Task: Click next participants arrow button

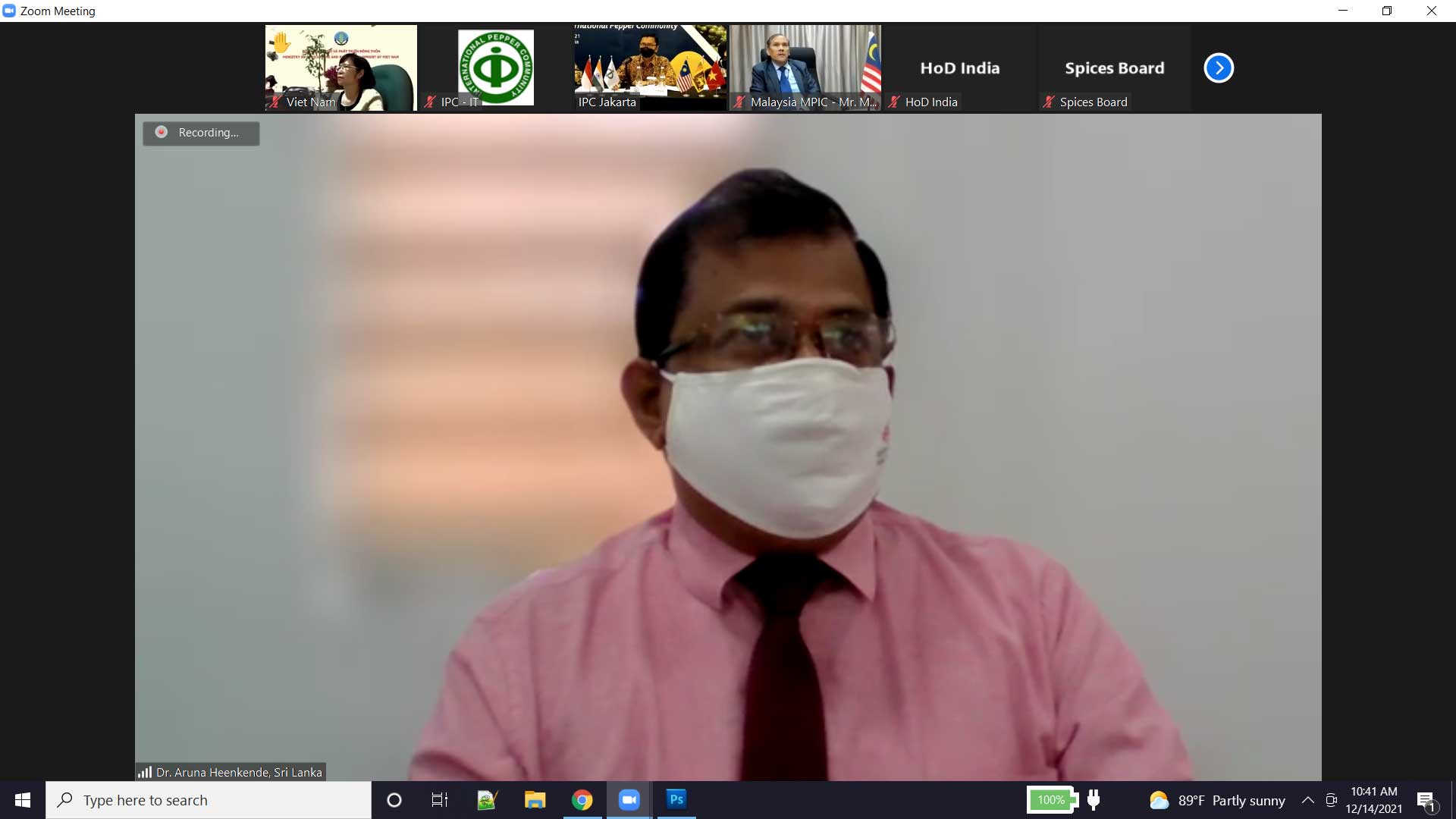Action: tap(1219, 68)
